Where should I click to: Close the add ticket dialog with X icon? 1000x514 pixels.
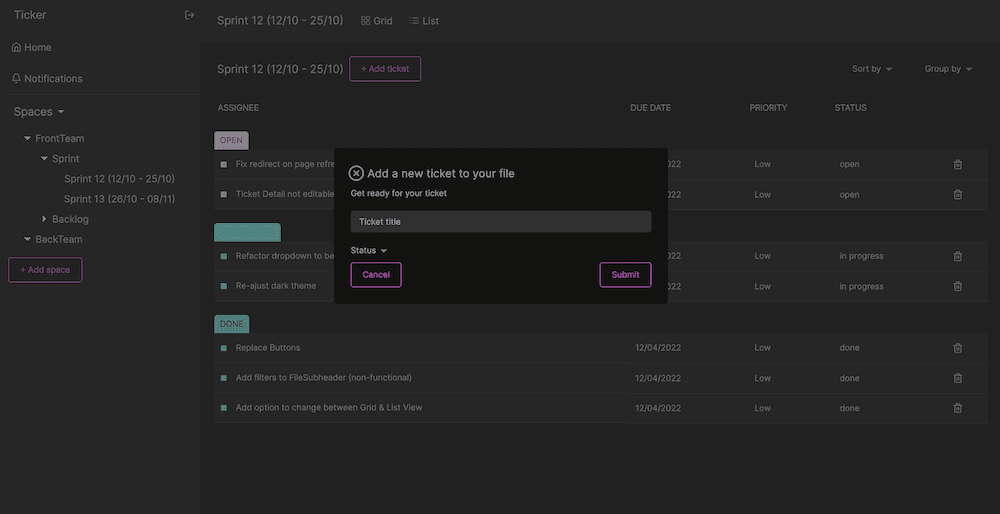coord(356,173)
